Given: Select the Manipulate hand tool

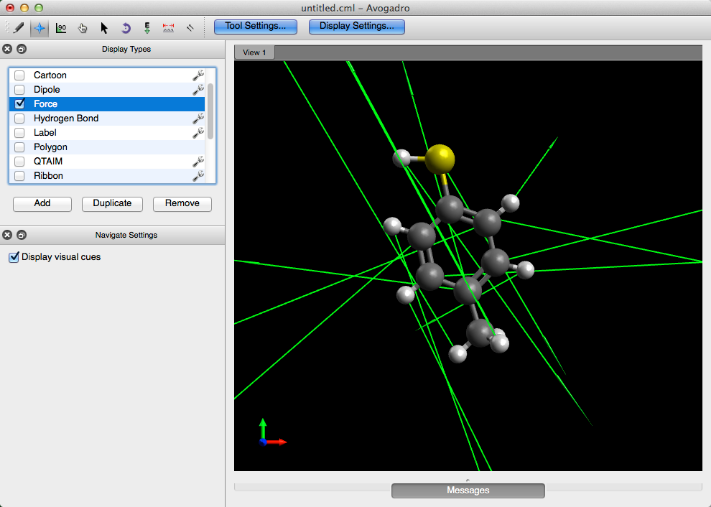Looking at the screenshot, I should coord(83,27).
